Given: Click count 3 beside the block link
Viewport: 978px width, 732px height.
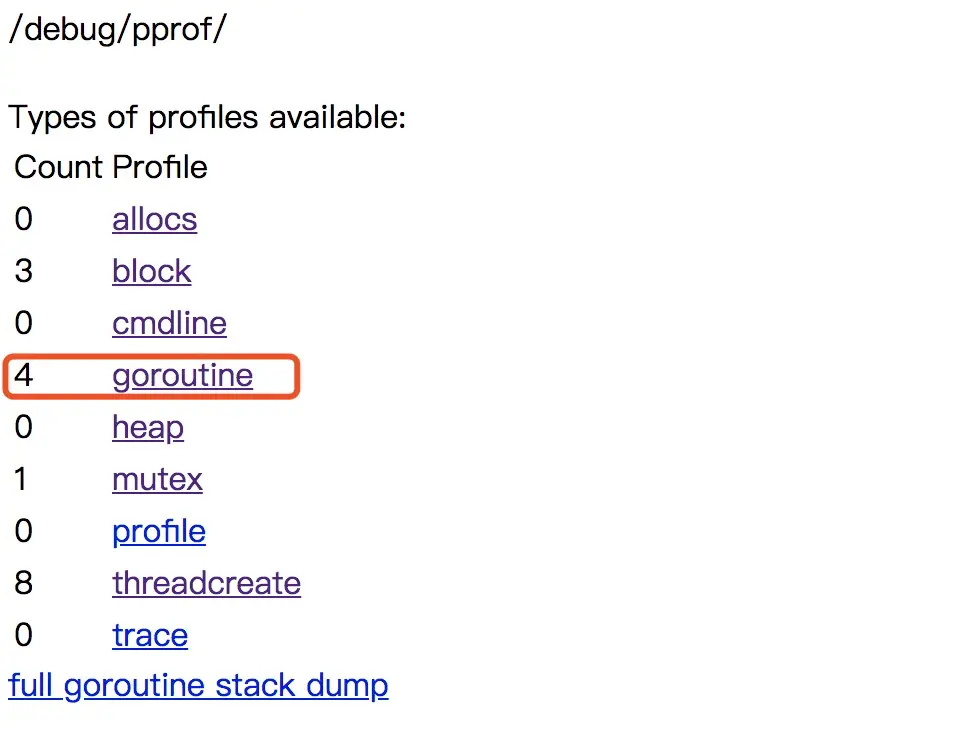Looking at the screenshot, I should (x=23, y=272).
